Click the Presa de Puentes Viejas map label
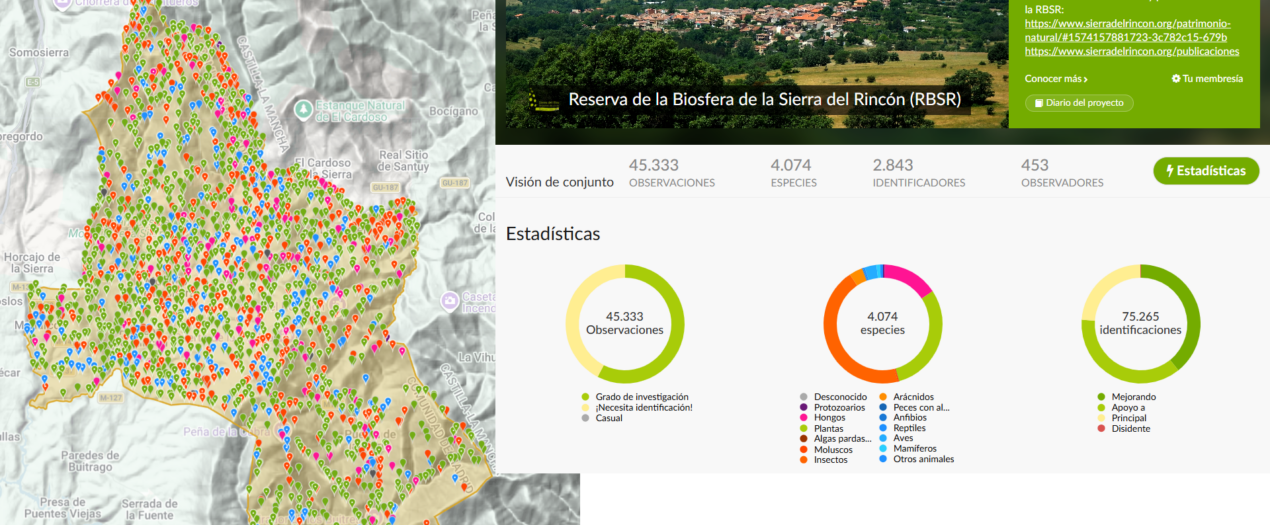This screenshot has width=1270, height=525. [63, 508]
